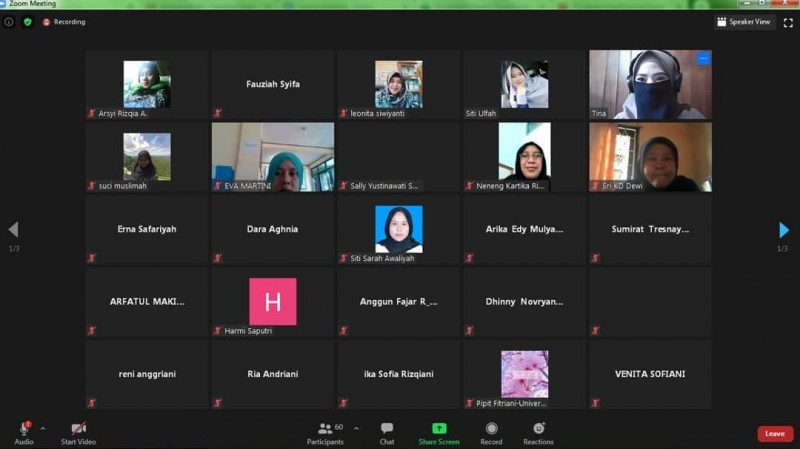
Task: Open more options on Tina's video
Action: tap(704, 59)
